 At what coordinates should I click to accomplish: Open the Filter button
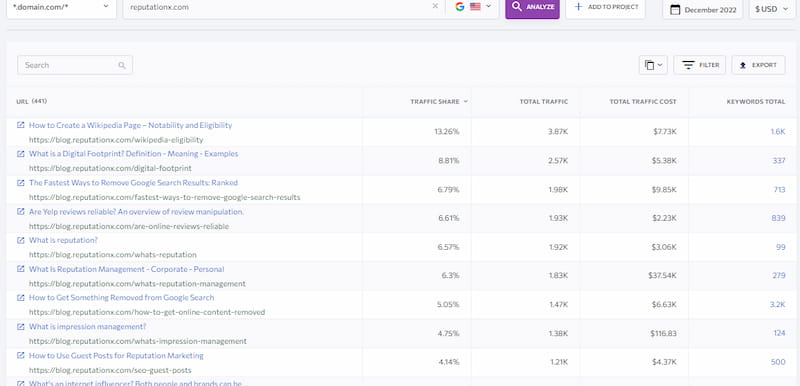[699, 65]
